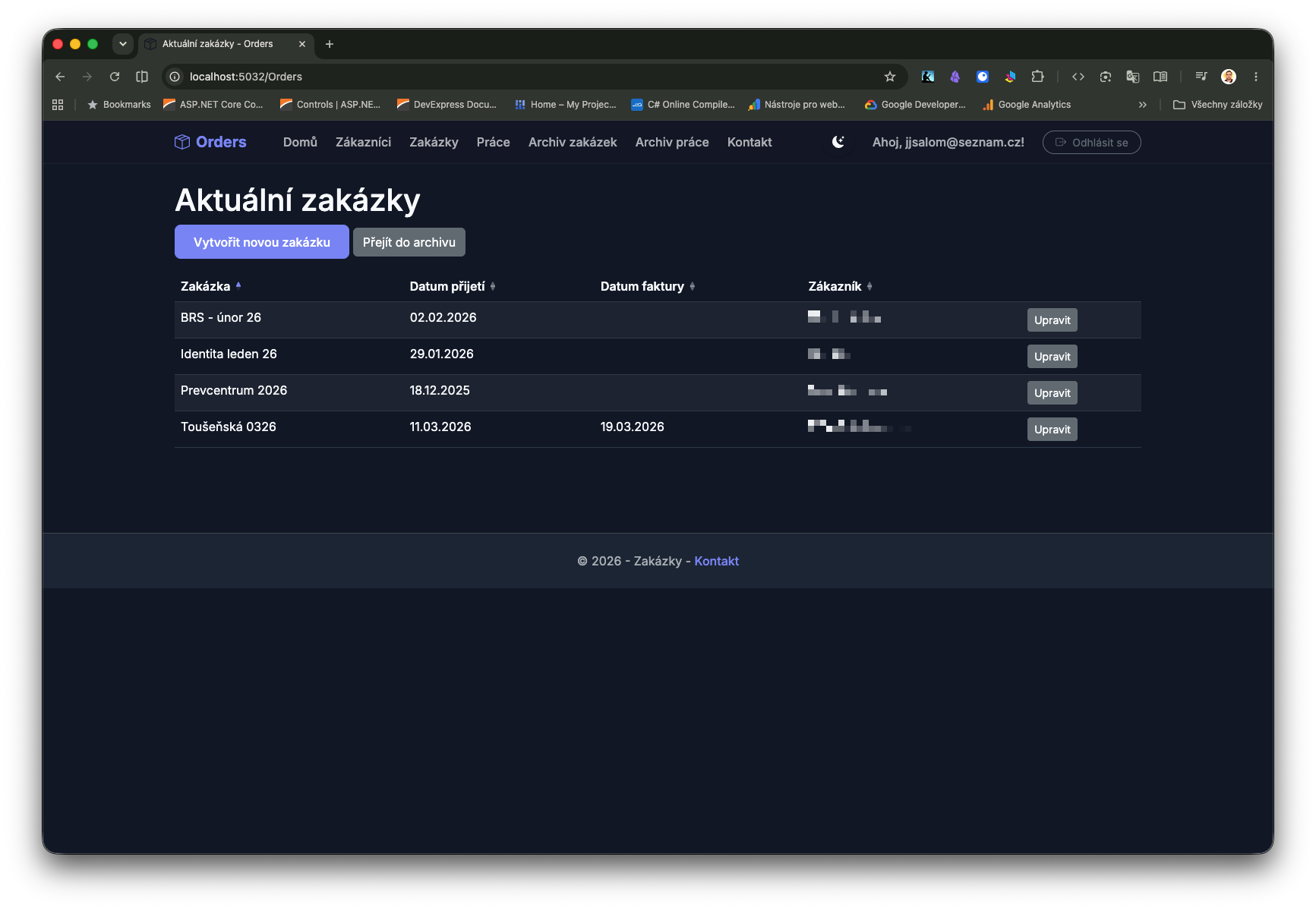Click the browser forward arrow

[87, 77]
